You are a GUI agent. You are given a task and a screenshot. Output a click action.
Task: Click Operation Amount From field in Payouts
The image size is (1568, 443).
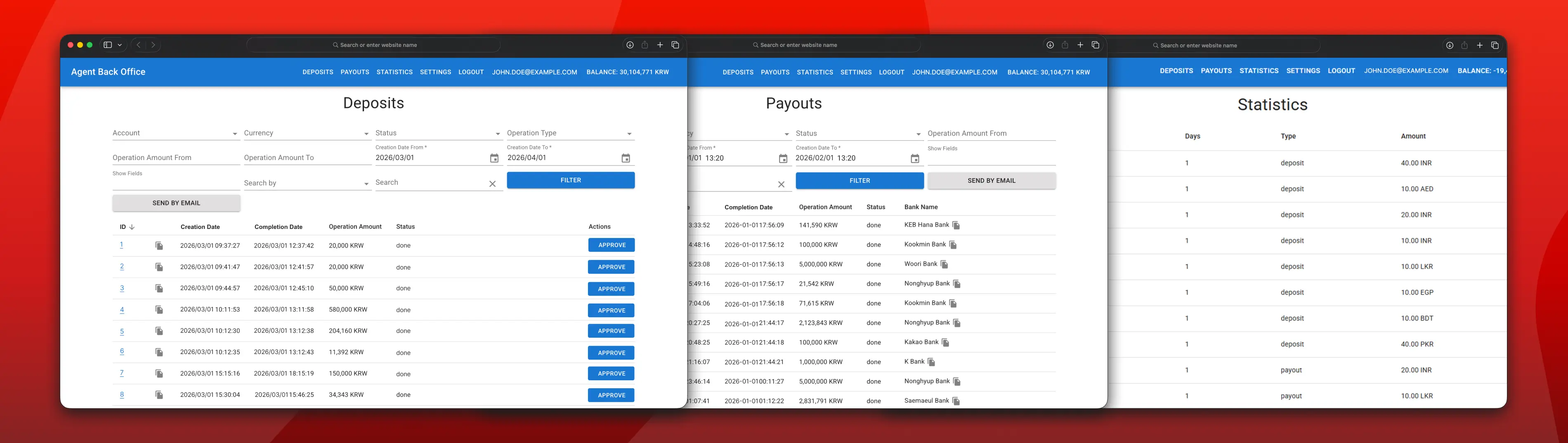(991, 134)
